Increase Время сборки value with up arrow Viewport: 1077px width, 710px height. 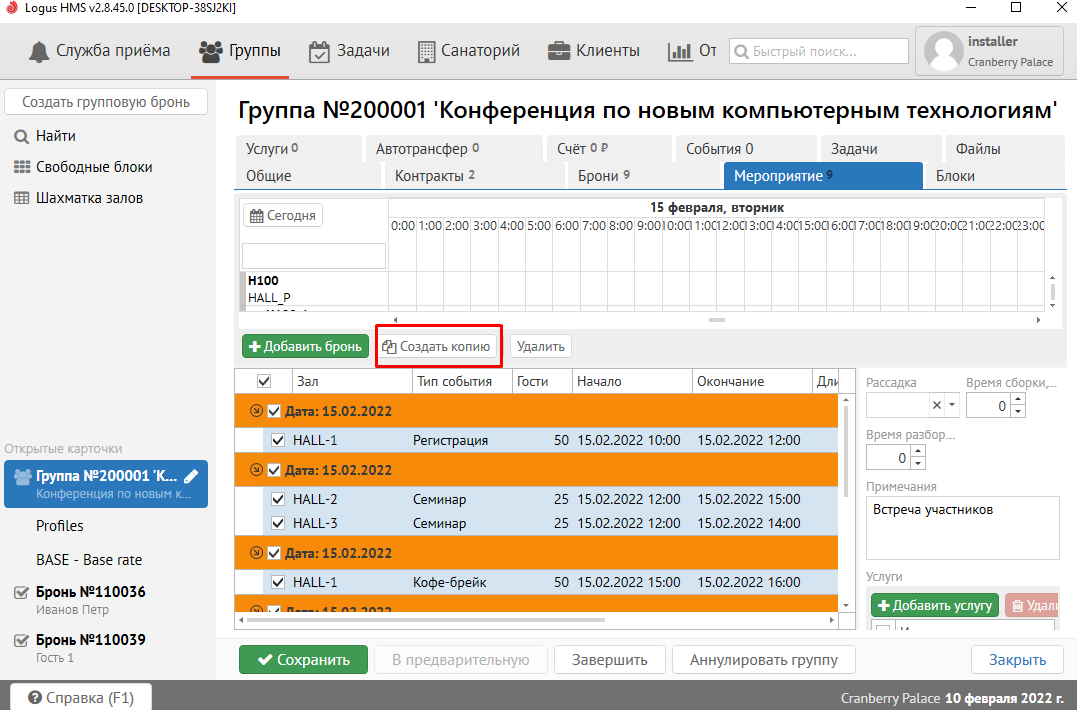(x=1018, y=400)
